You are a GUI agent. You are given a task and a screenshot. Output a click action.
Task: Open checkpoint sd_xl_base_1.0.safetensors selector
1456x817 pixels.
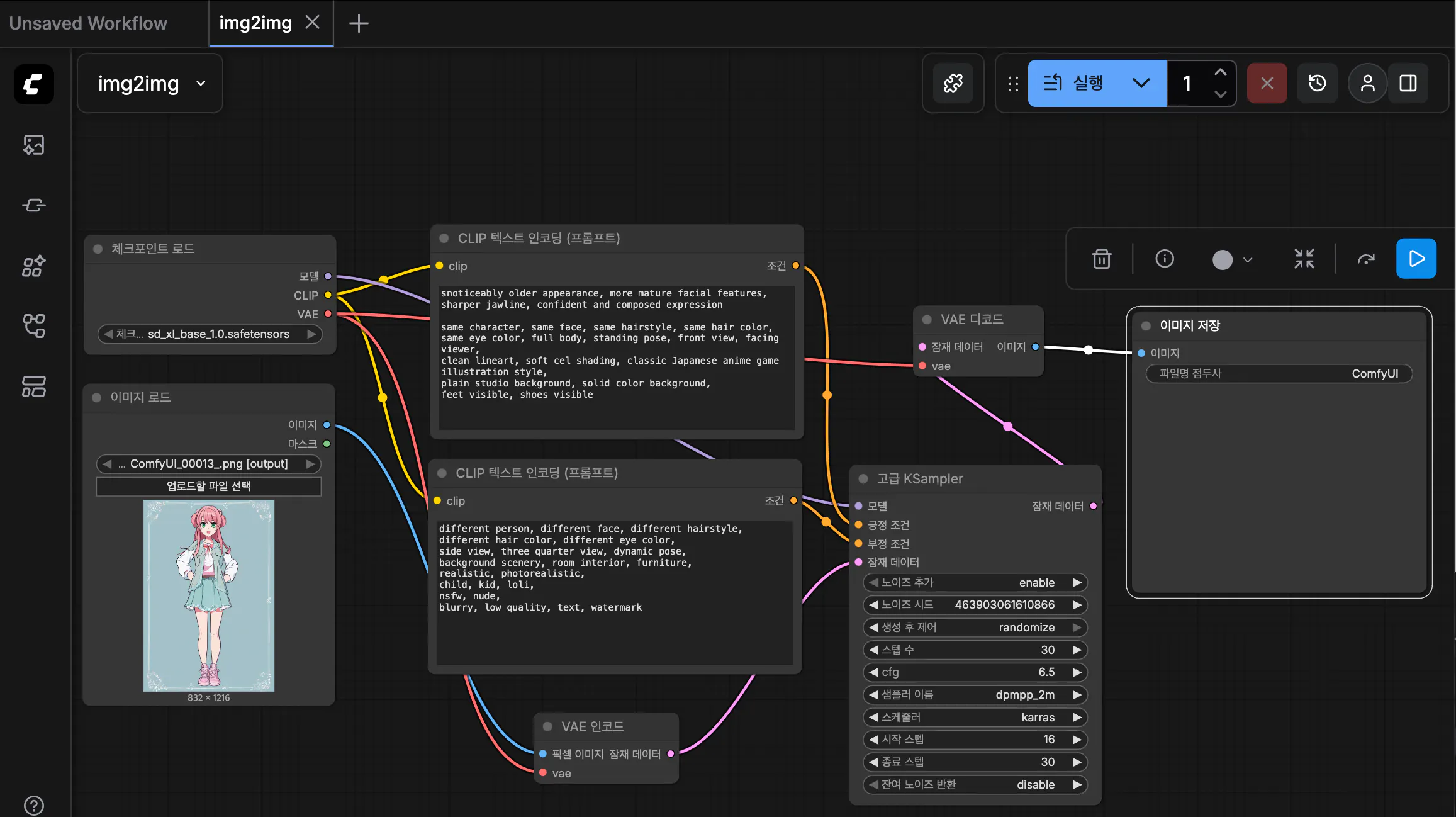point(210,334)
